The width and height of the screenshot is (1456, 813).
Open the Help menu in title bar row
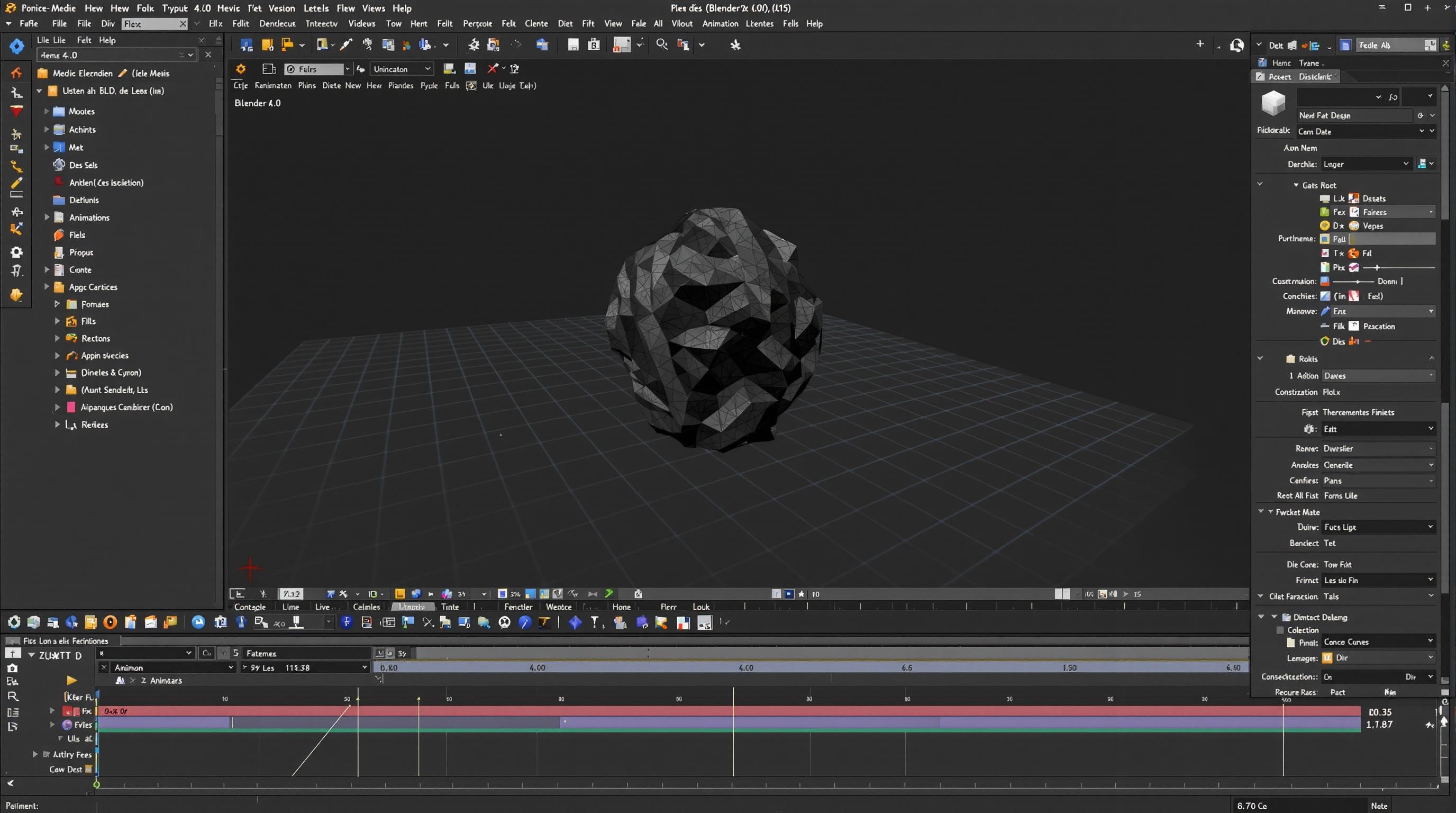click(402, 8)
